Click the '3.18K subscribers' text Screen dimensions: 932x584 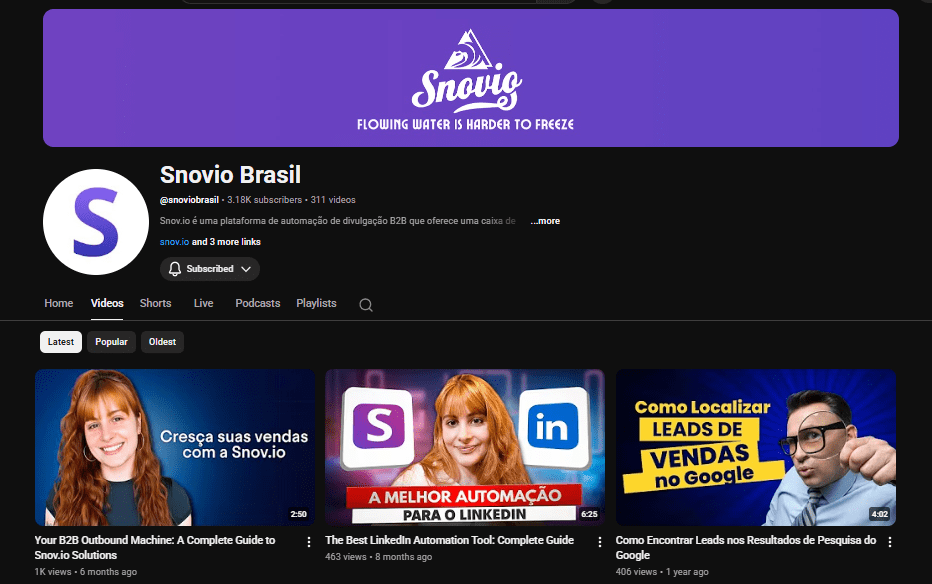coord(265,200)
